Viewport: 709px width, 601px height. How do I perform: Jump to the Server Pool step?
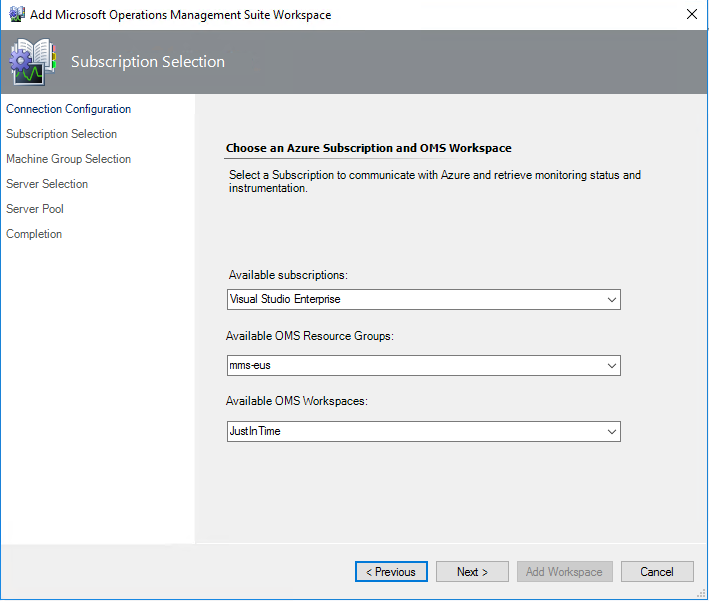tap(35, 209)
